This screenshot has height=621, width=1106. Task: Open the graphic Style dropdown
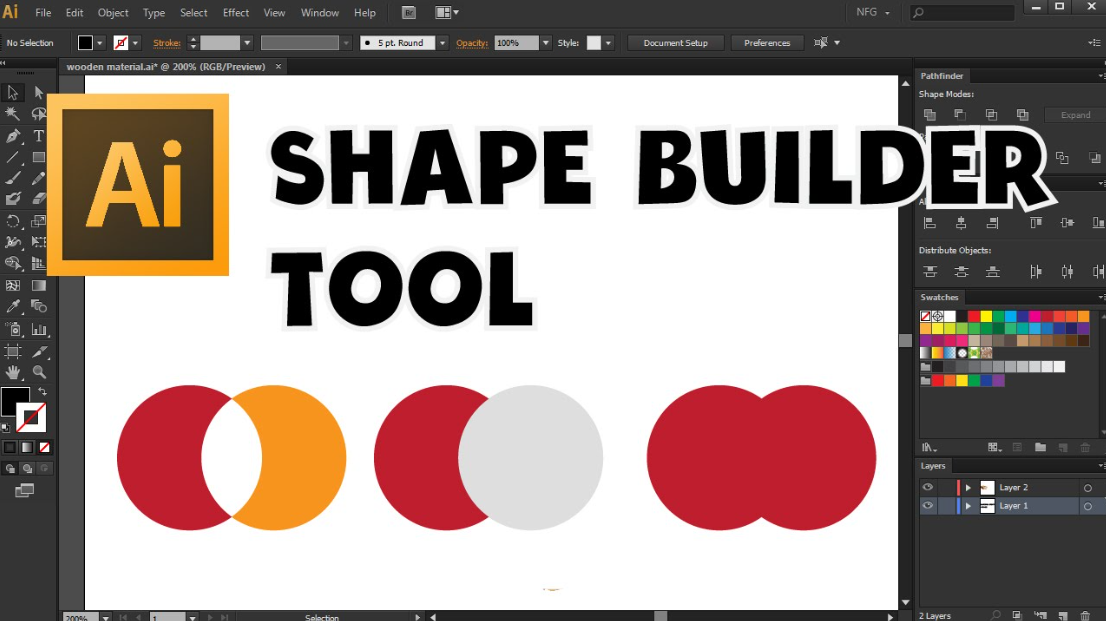[608, 43]
